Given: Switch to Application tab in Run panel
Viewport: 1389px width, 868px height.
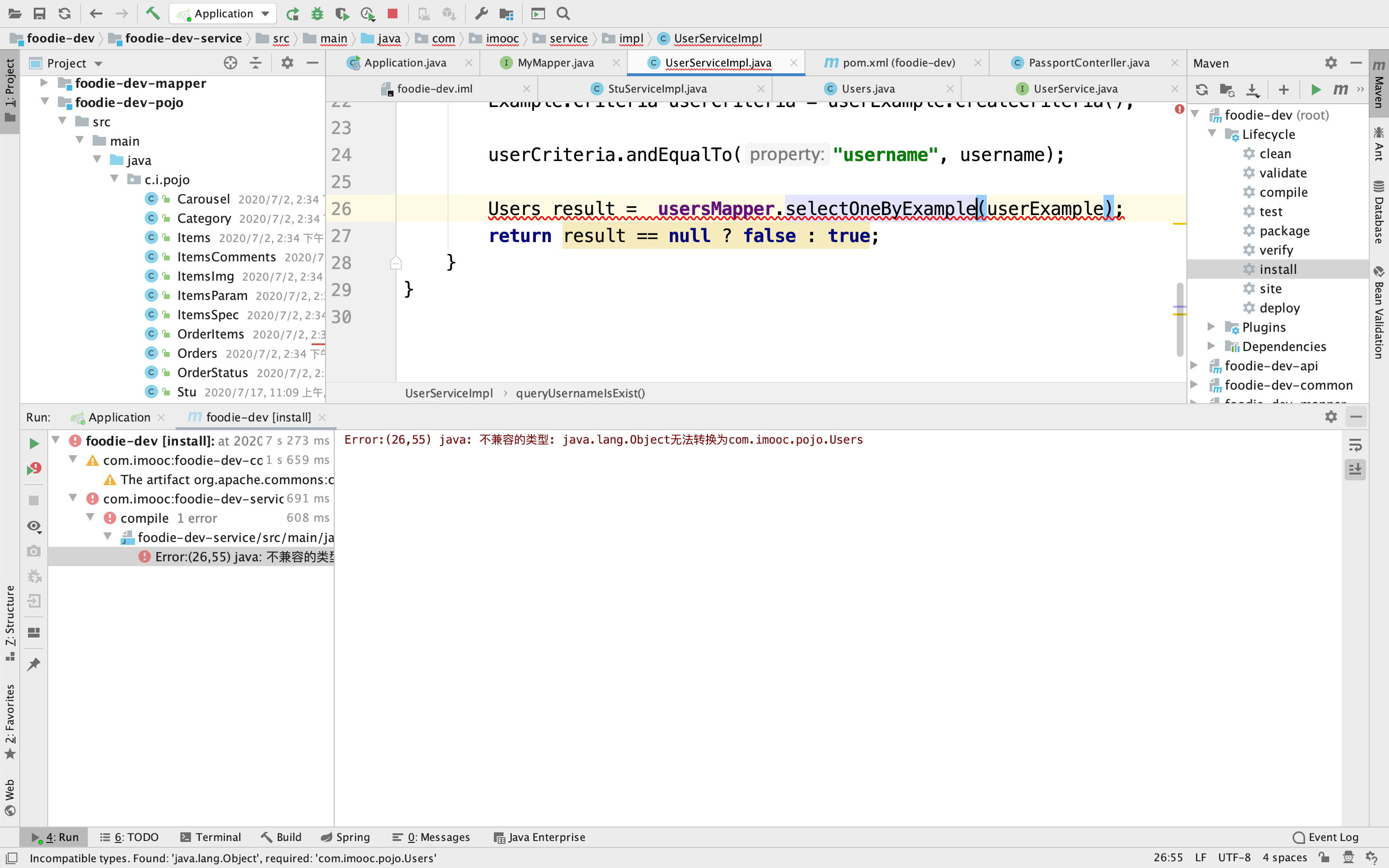Looking at the screenshot, I should pos(119,417).
